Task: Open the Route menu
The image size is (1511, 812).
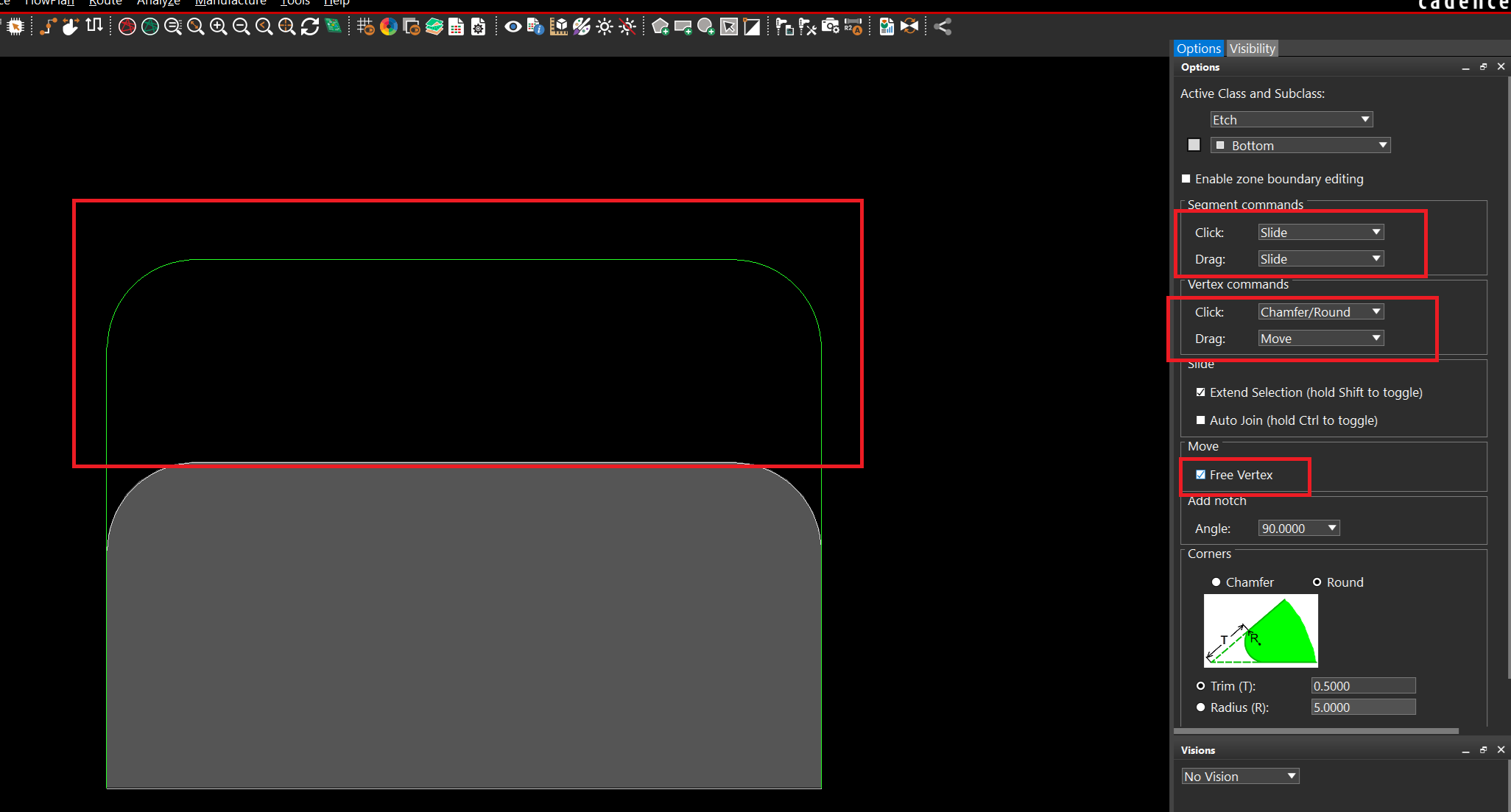Action: coord(105,3)
